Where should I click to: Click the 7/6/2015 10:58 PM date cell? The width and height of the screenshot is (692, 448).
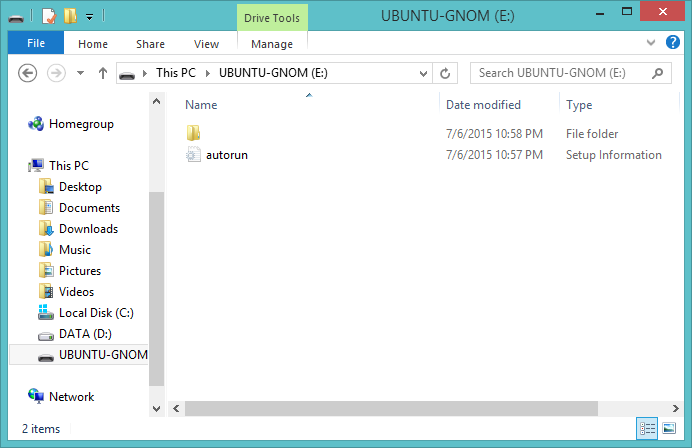pyautogui.click(x=494, y=134)
